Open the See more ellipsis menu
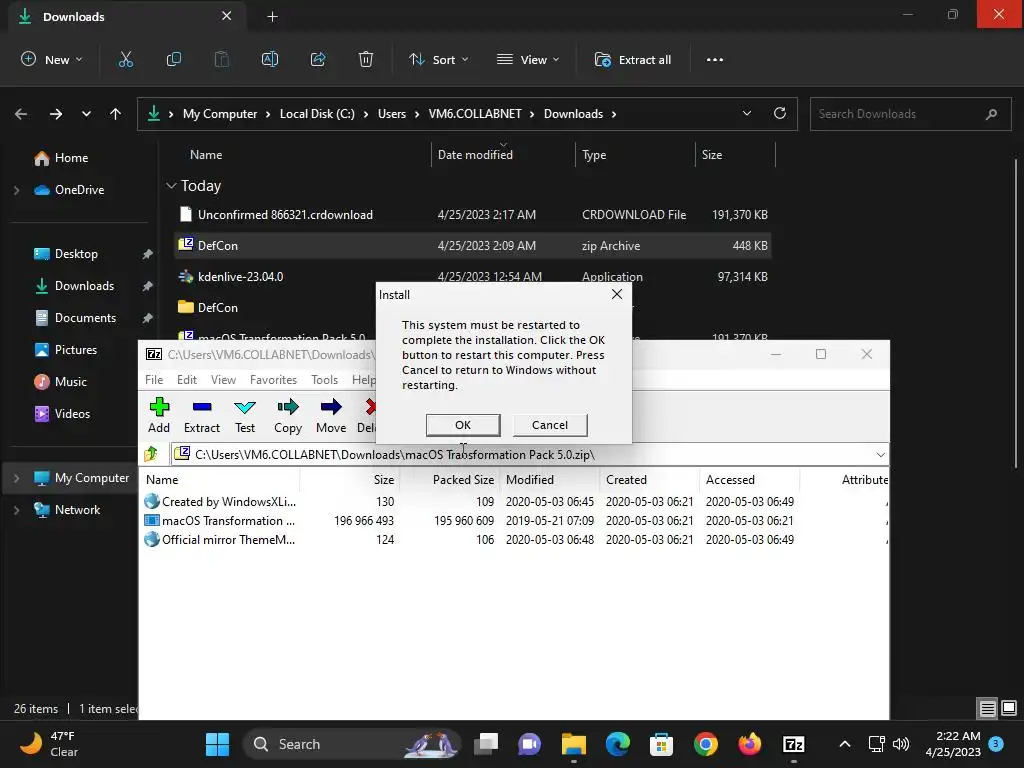 click(x=714, y=59)
